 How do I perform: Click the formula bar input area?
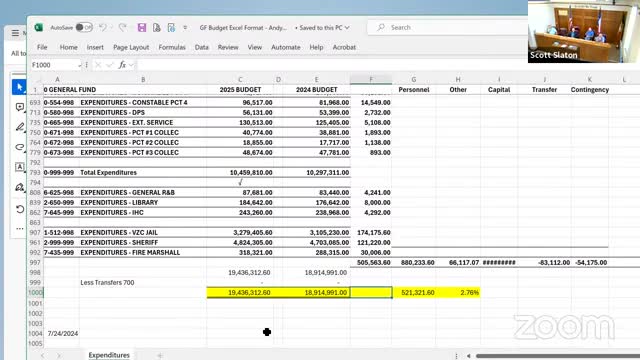(331, 65)
